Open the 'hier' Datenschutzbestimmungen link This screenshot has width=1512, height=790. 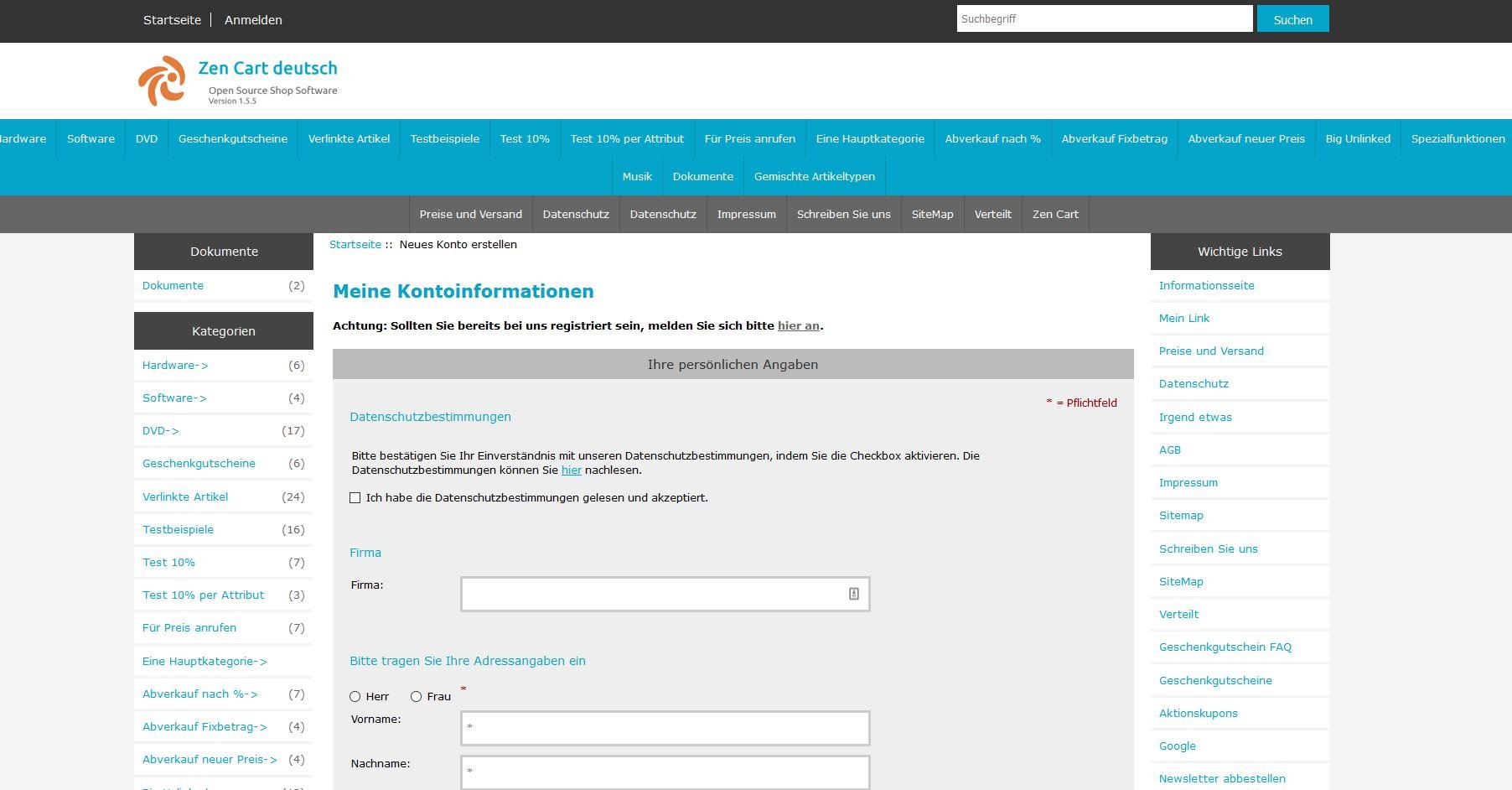[571, 470]
